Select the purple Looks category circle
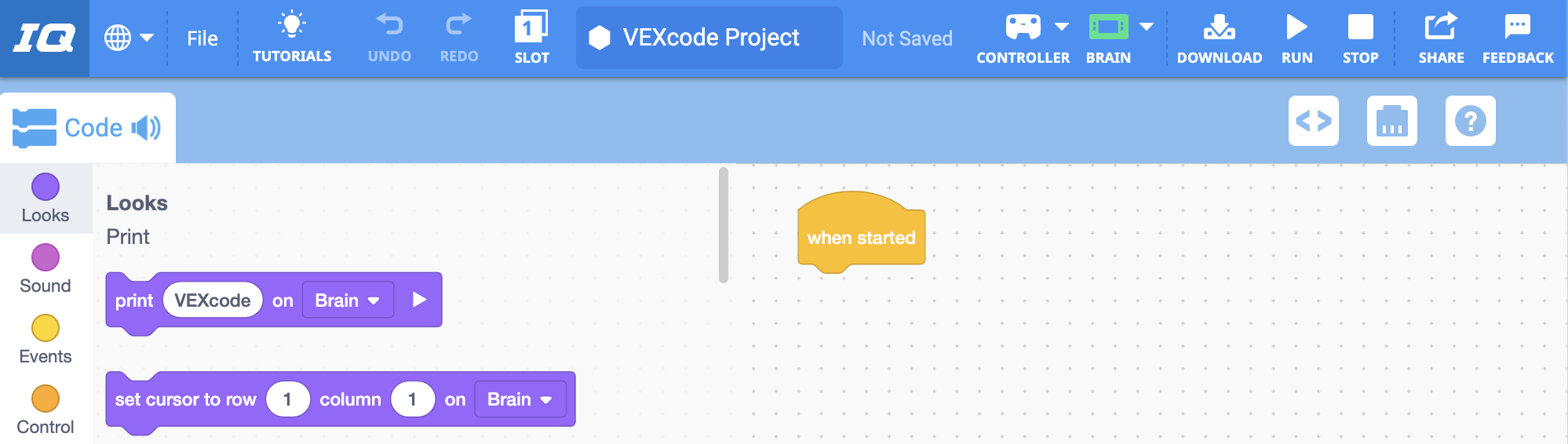Screen dimensions: 1568x444 [46, 187]
